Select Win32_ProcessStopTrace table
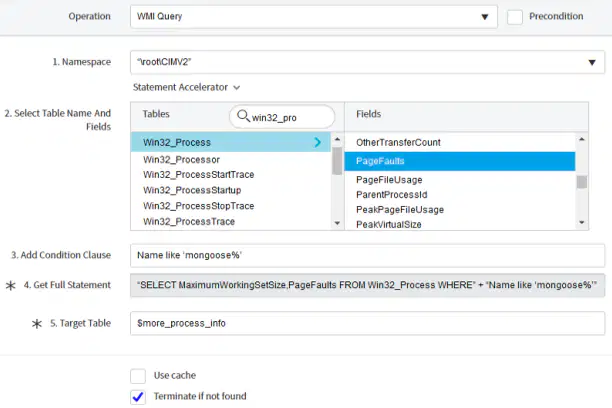The width and height of the screenshot is (612, 408). coord(198,206)
